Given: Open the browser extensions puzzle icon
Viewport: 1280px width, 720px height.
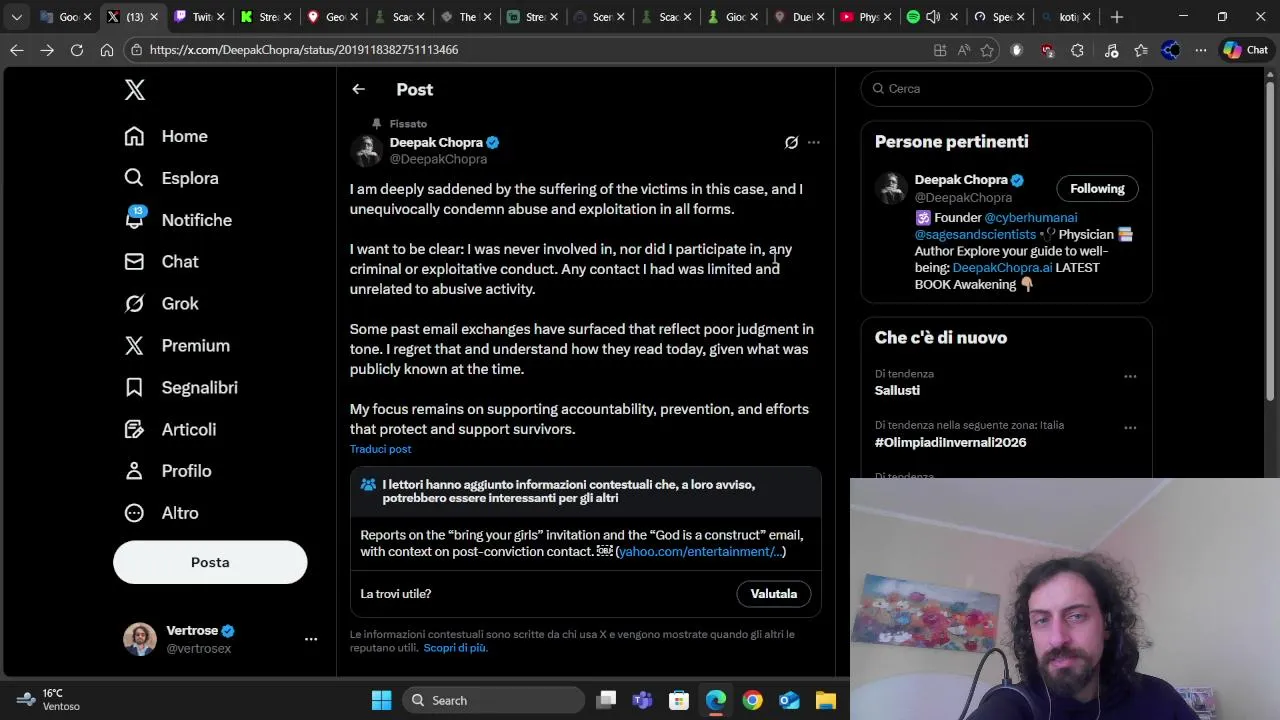Looking at the screenshot, I should [x=1077, y=50].
